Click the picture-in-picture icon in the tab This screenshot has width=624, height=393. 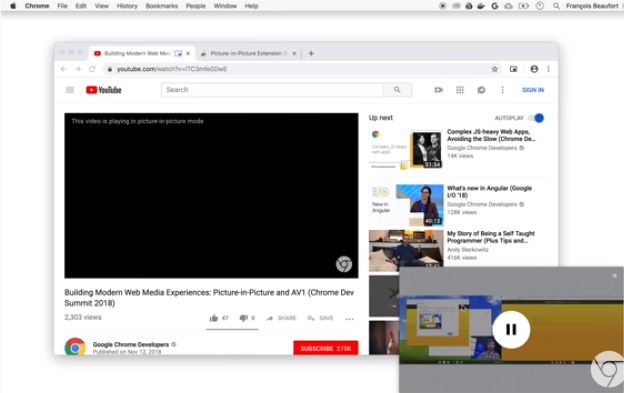pos(178,53)
